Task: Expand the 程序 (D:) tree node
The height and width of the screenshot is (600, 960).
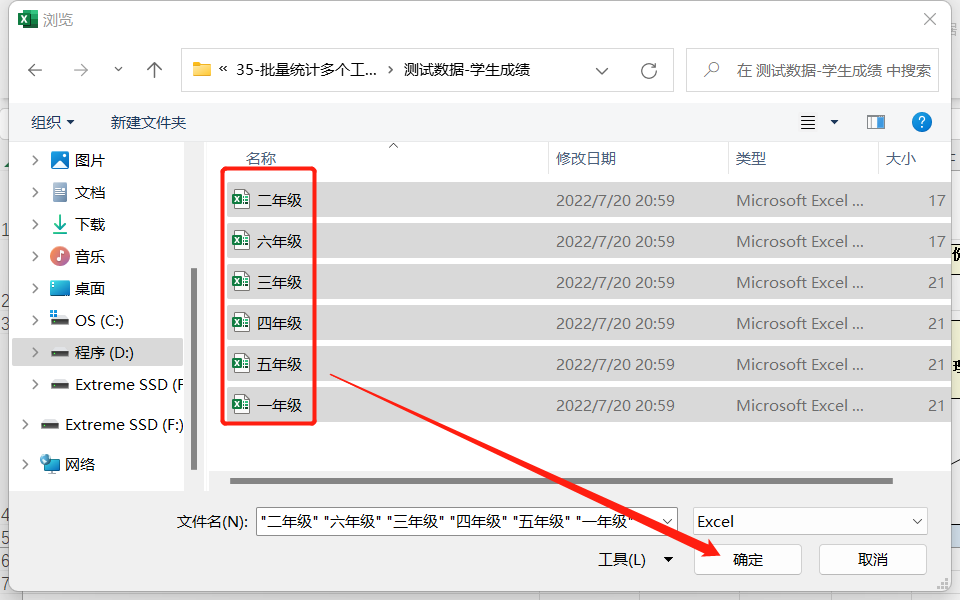Action: pos(35,352)
